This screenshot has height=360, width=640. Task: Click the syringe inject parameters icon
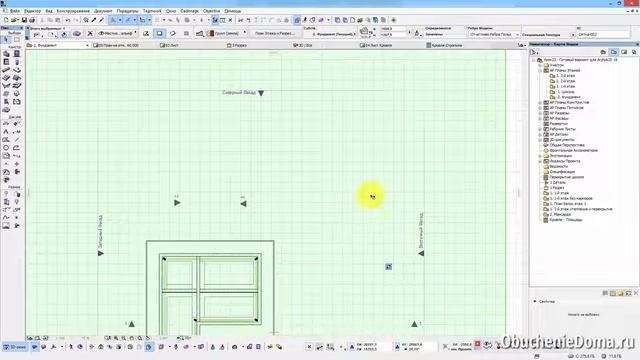[101, 20]
